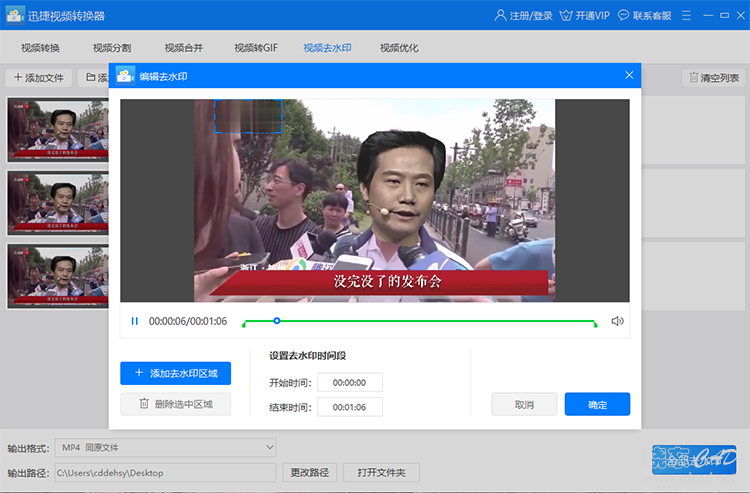Viewport: 750px width, 493px height.
Task: Delete the selected area with 删除选中区域
Action: 176,404
